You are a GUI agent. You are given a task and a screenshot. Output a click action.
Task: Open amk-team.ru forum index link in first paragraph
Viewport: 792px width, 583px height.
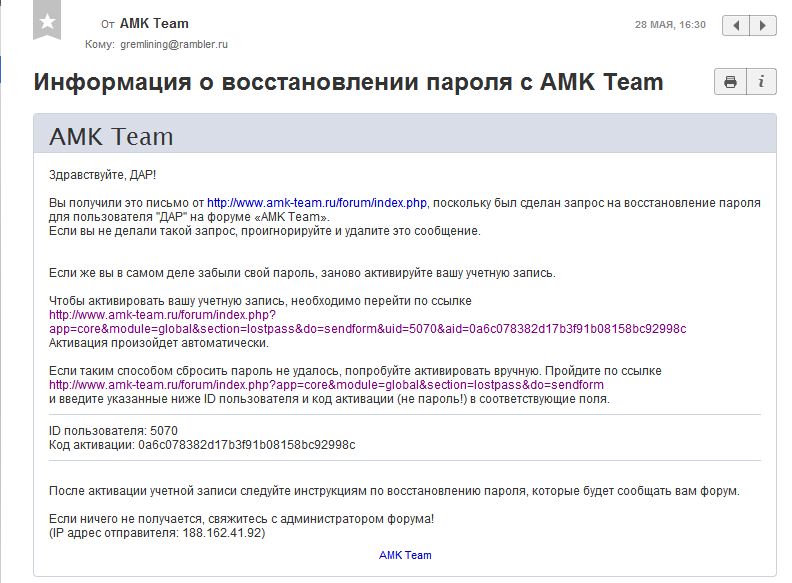point(317,203)
